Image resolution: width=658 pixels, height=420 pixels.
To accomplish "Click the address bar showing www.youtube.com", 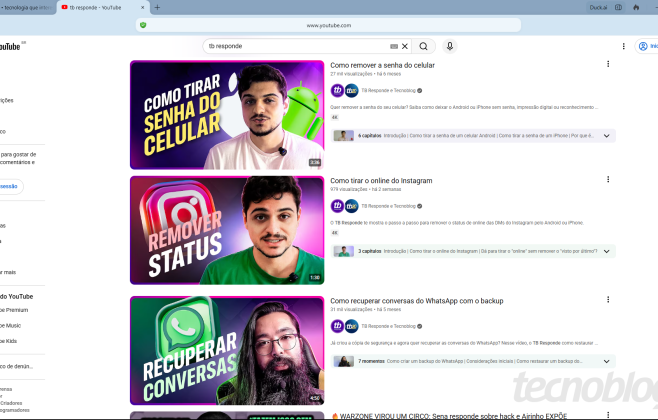I will (328, 25).
